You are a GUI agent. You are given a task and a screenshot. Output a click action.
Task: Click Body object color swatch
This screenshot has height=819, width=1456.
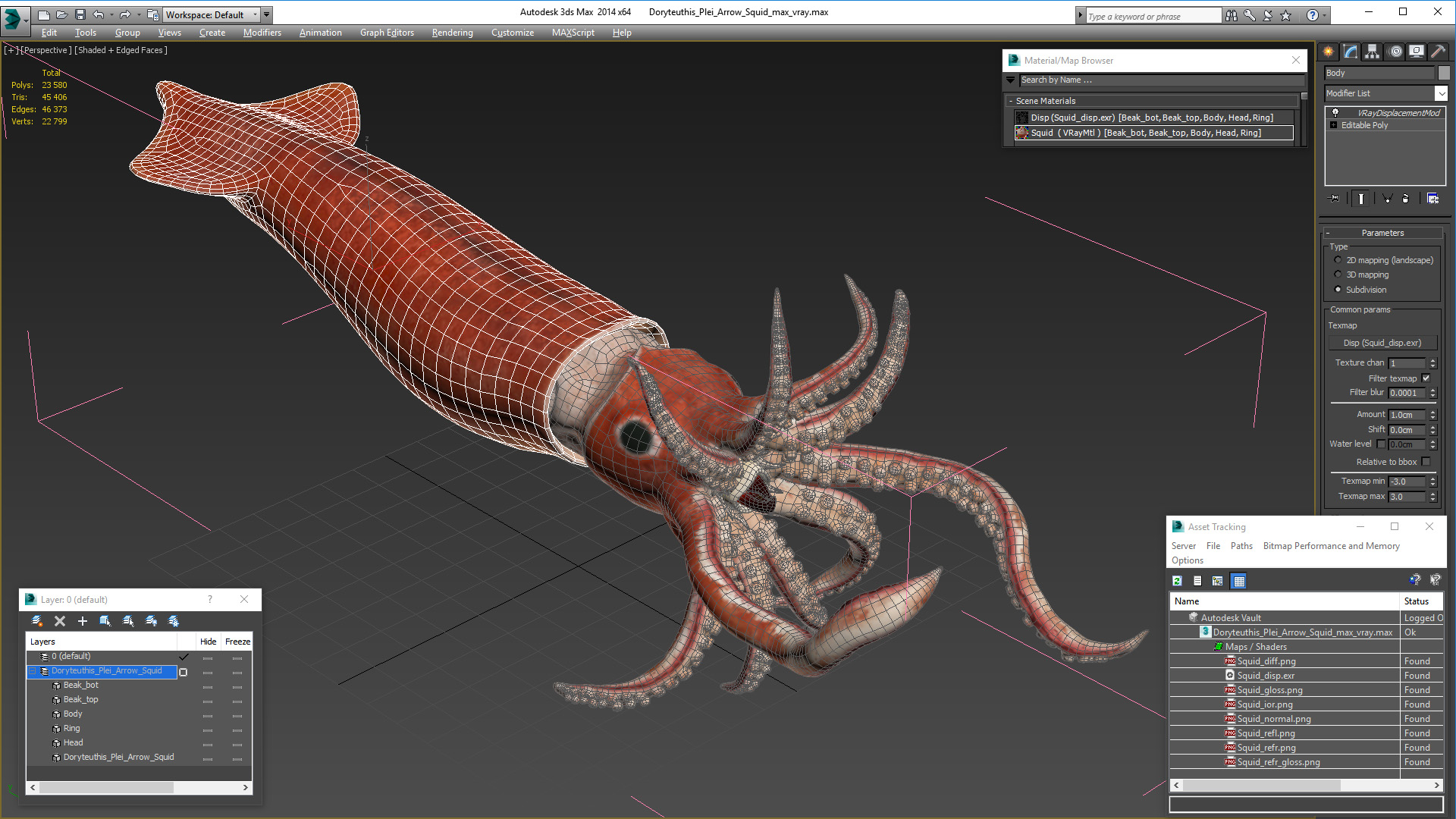[x=1444, y=73]
